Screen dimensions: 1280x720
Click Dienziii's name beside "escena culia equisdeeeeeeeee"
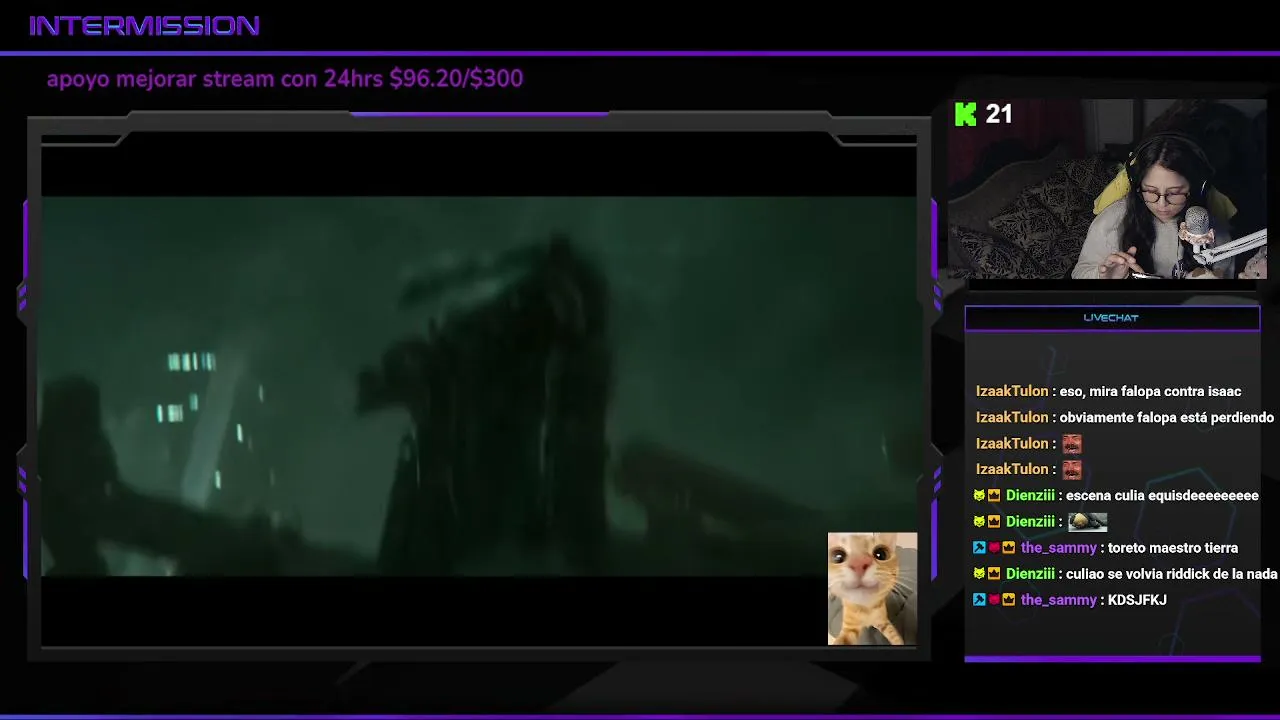coord(1030,496)
